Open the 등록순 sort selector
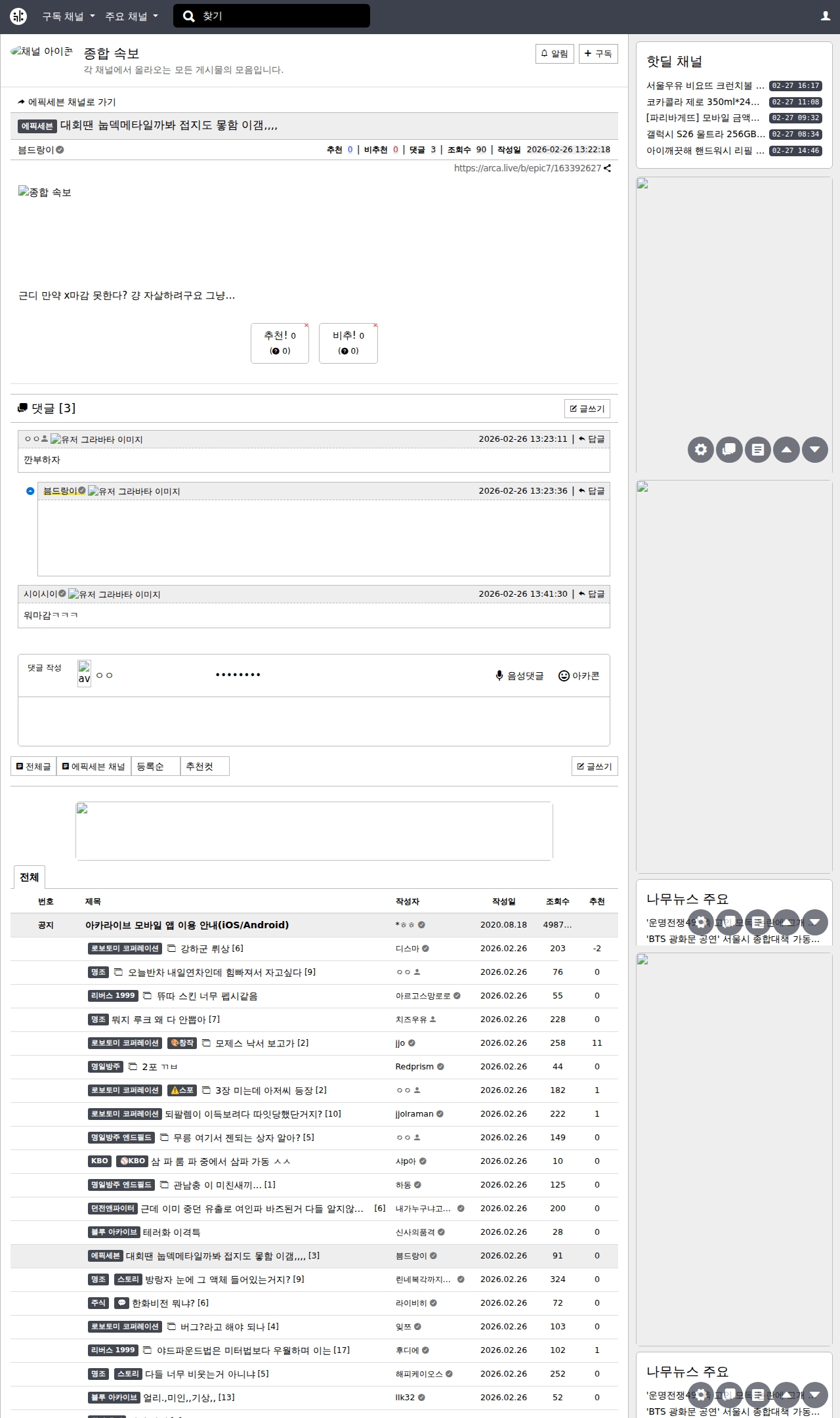 pyautogui.click(x=156, y=767)
